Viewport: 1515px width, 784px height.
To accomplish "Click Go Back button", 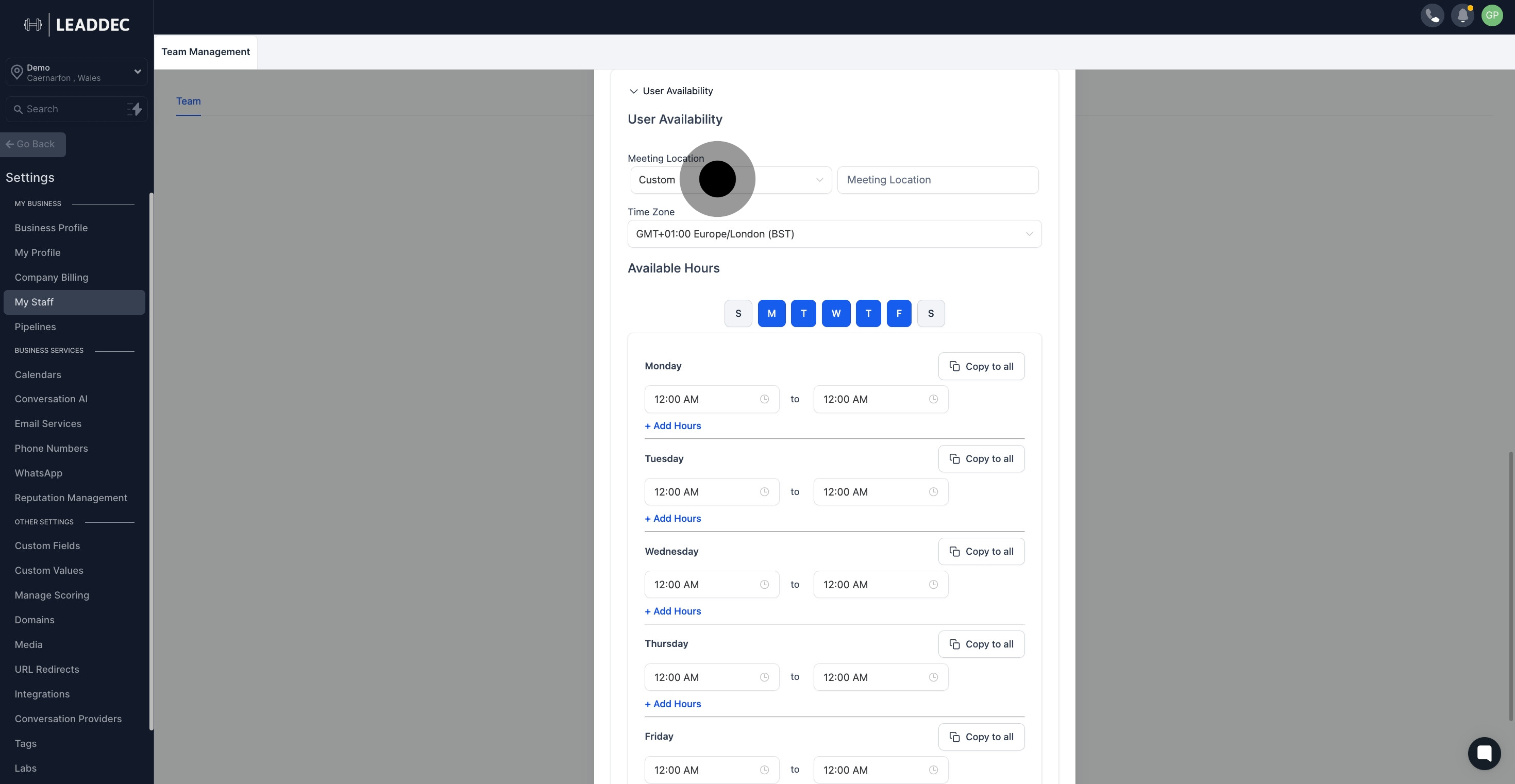I will coord(33,145).
